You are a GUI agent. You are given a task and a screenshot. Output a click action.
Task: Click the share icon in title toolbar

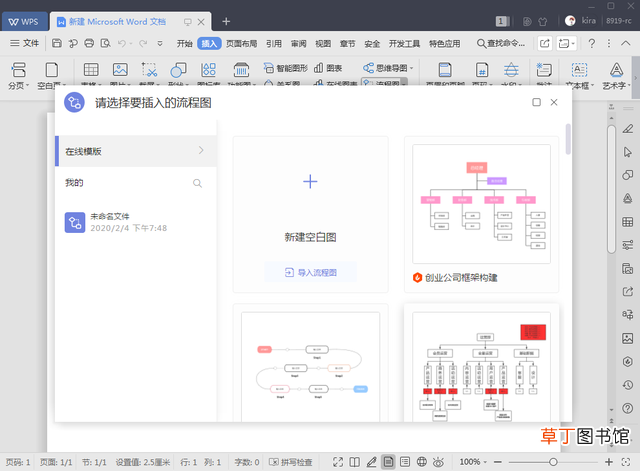coord(544,43)
